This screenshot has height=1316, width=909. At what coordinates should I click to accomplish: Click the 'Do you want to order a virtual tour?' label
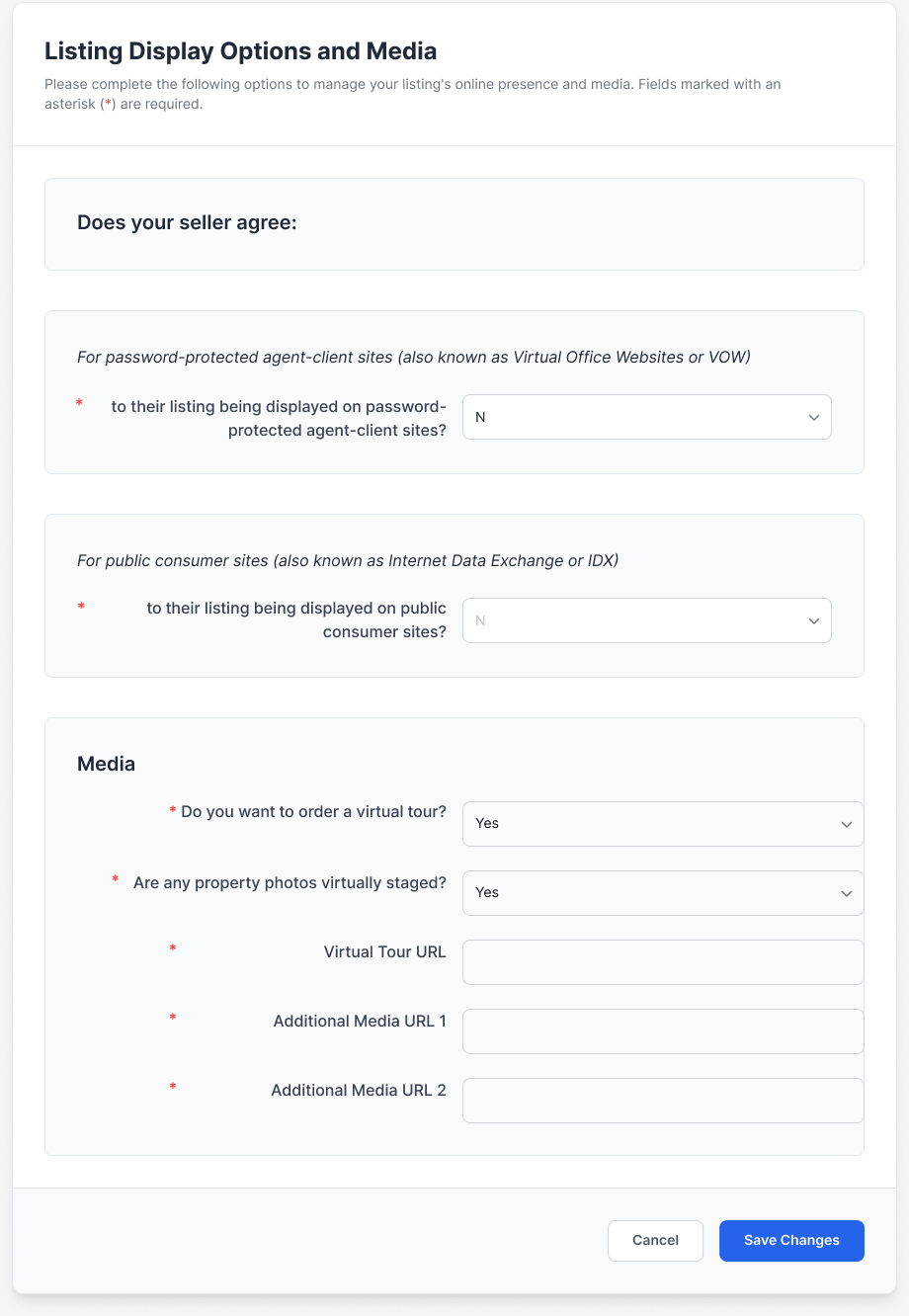point(313,812)
